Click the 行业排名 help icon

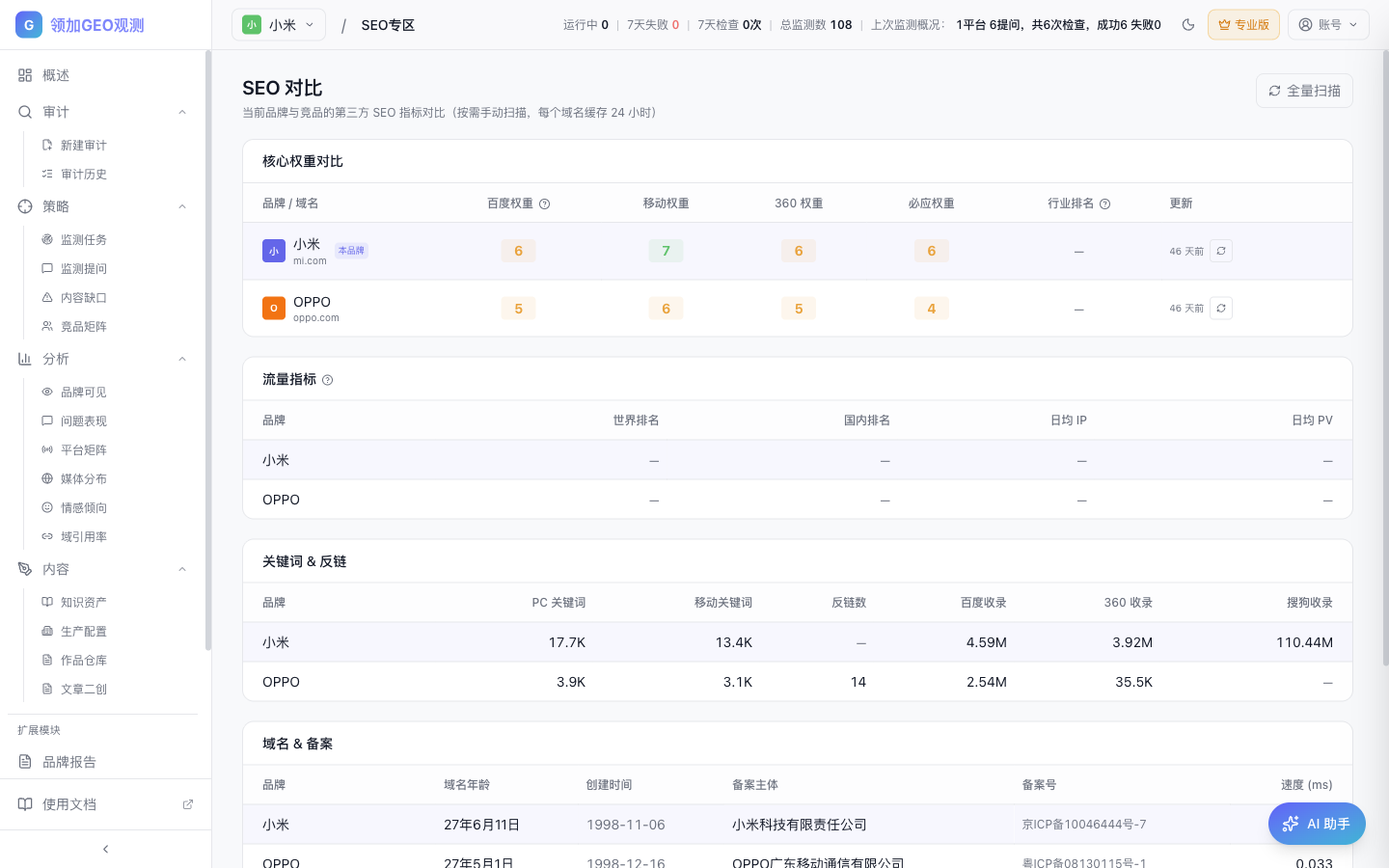click(1105, 203)
